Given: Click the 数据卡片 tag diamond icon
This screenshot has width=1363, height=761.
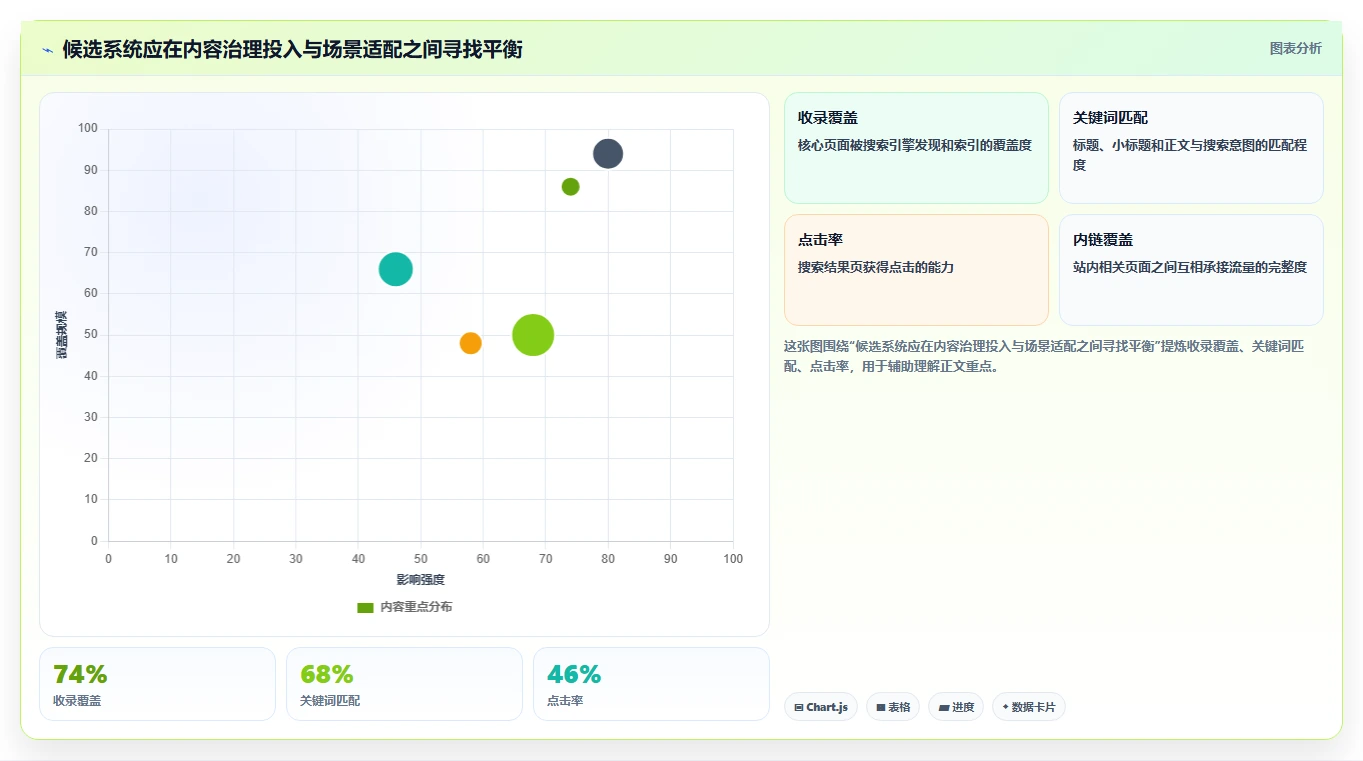Looking at the screenshot, I should tap(1005, 707).
